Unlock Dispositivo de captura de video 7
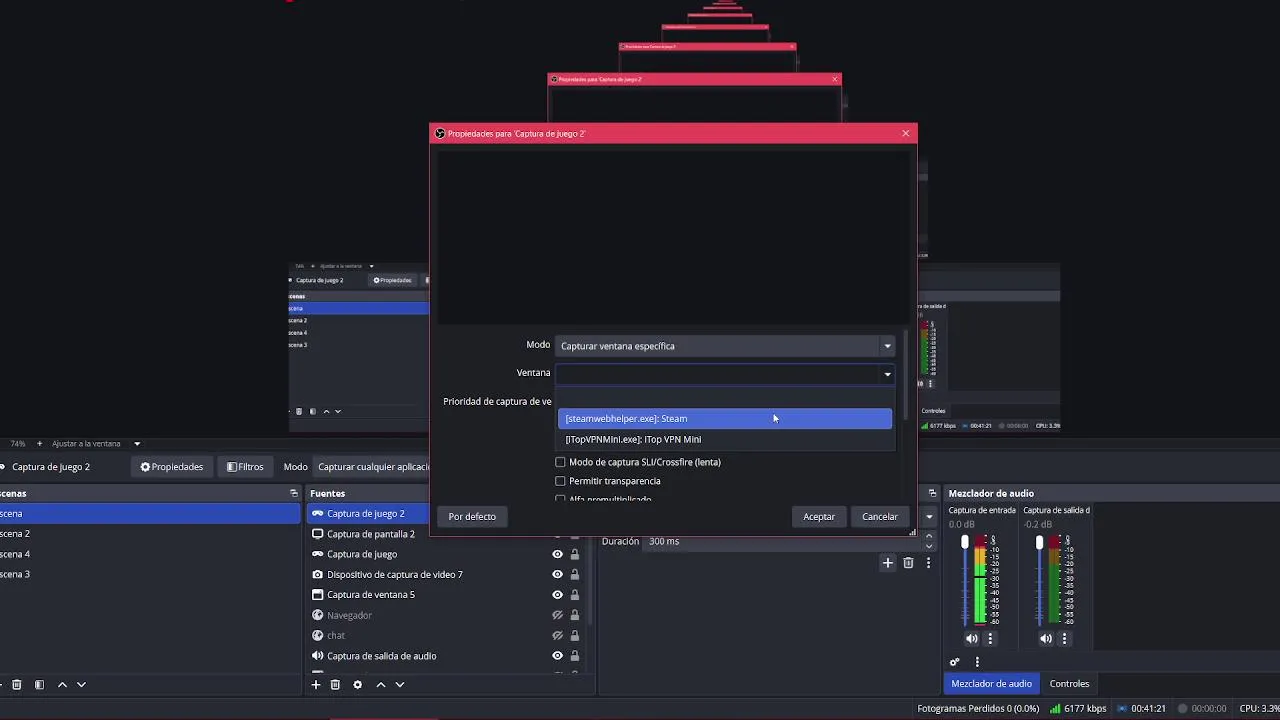 point(575,575)
